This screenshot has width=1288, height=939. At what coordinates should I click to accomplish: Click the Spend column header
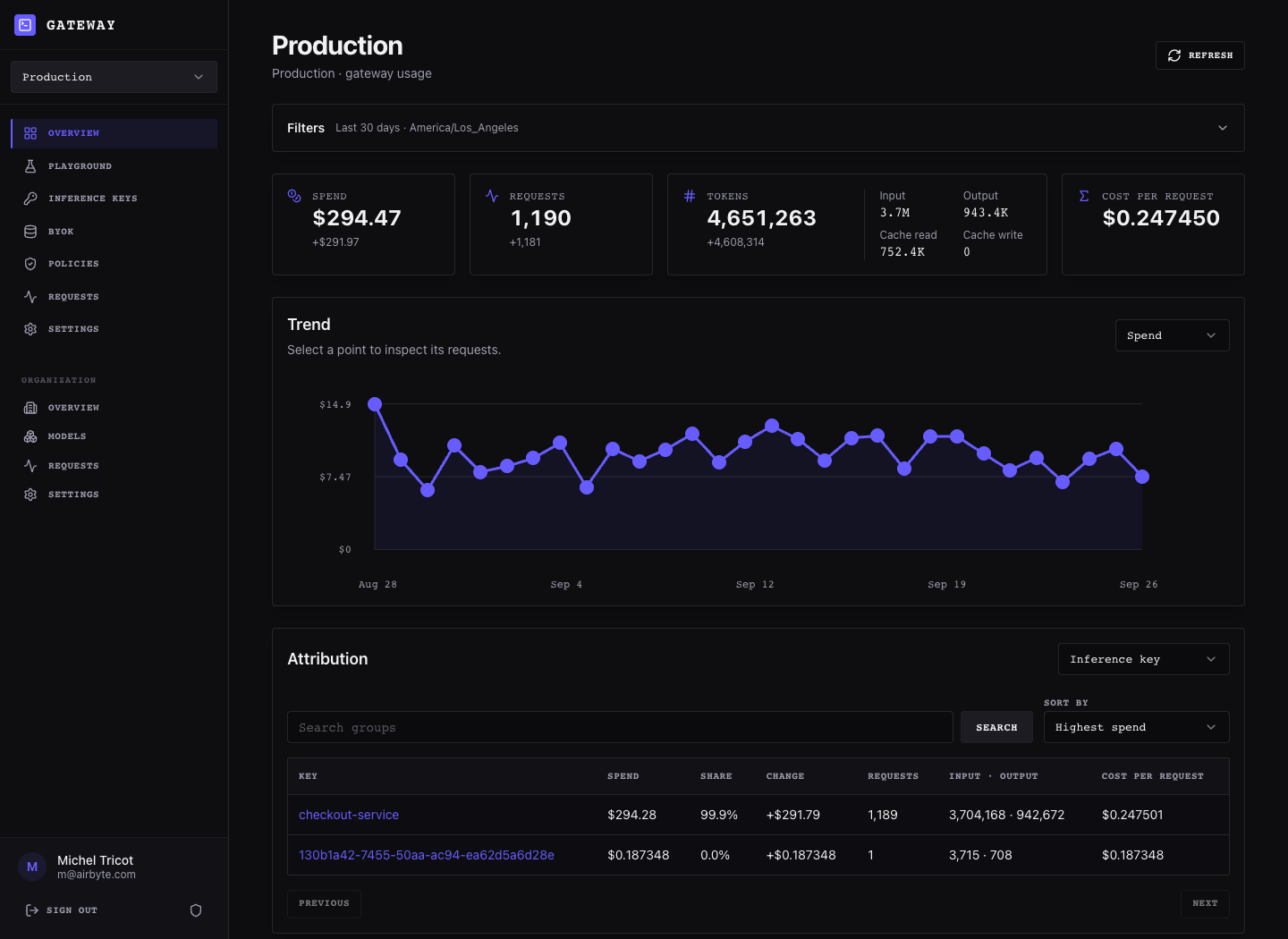pos(623,776)
